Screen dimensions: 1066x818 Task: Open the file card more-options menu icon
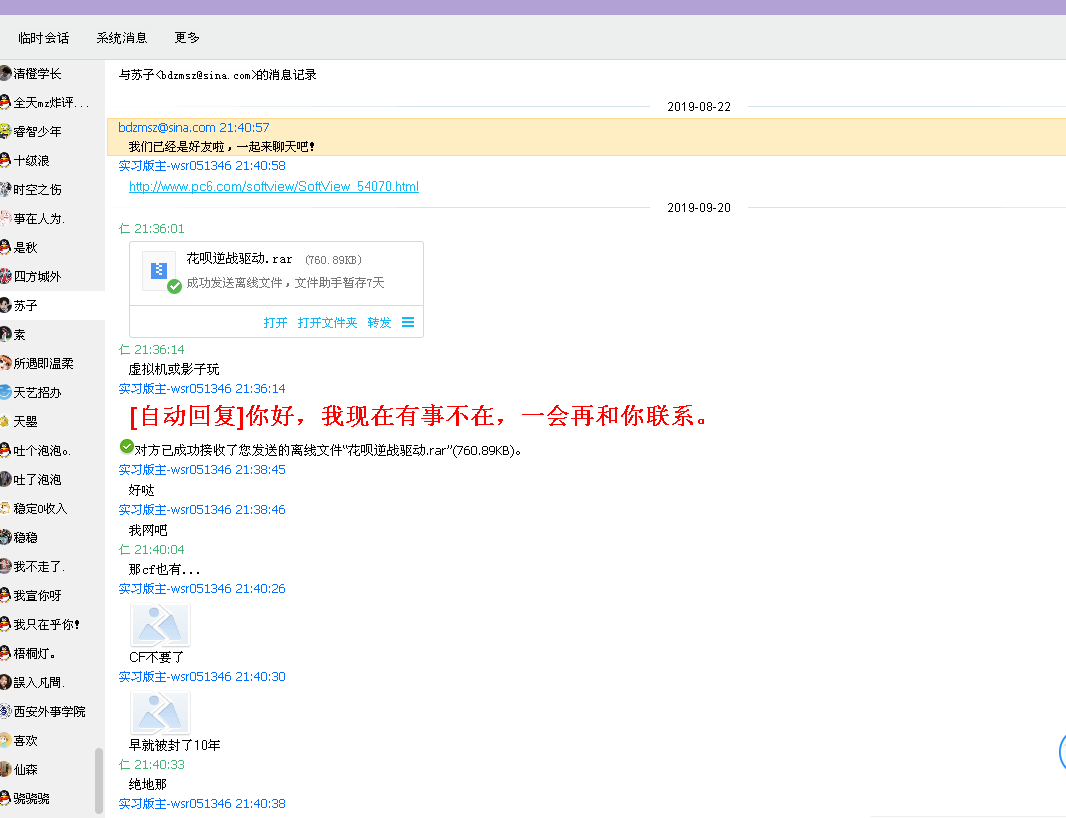pyautogui.click(x=408, y=322)
